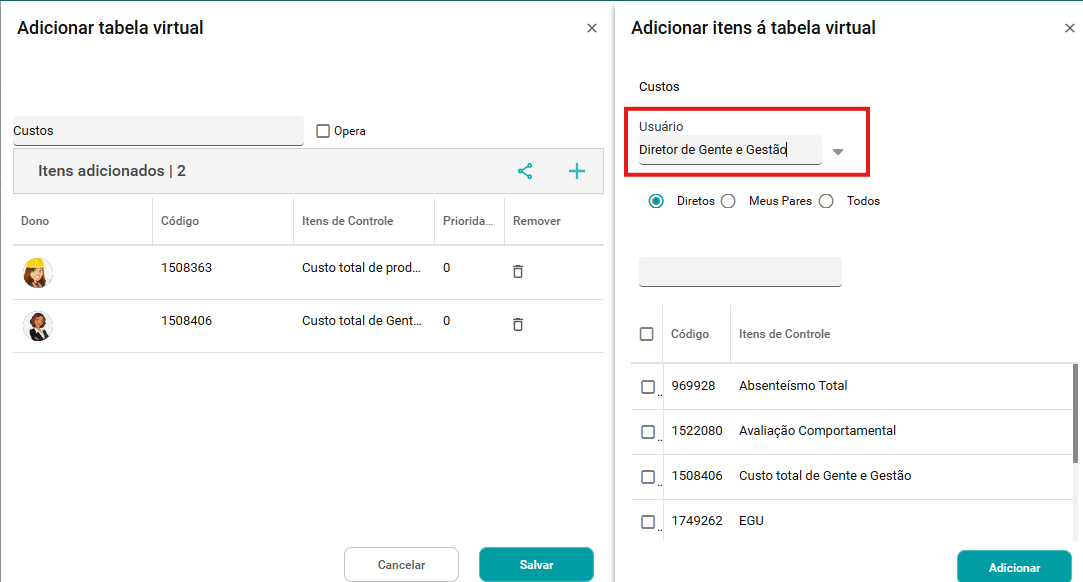This screenshot has height=582, width=1083.
Task: Enable the Opera checkbox
Action: point(323,131)
